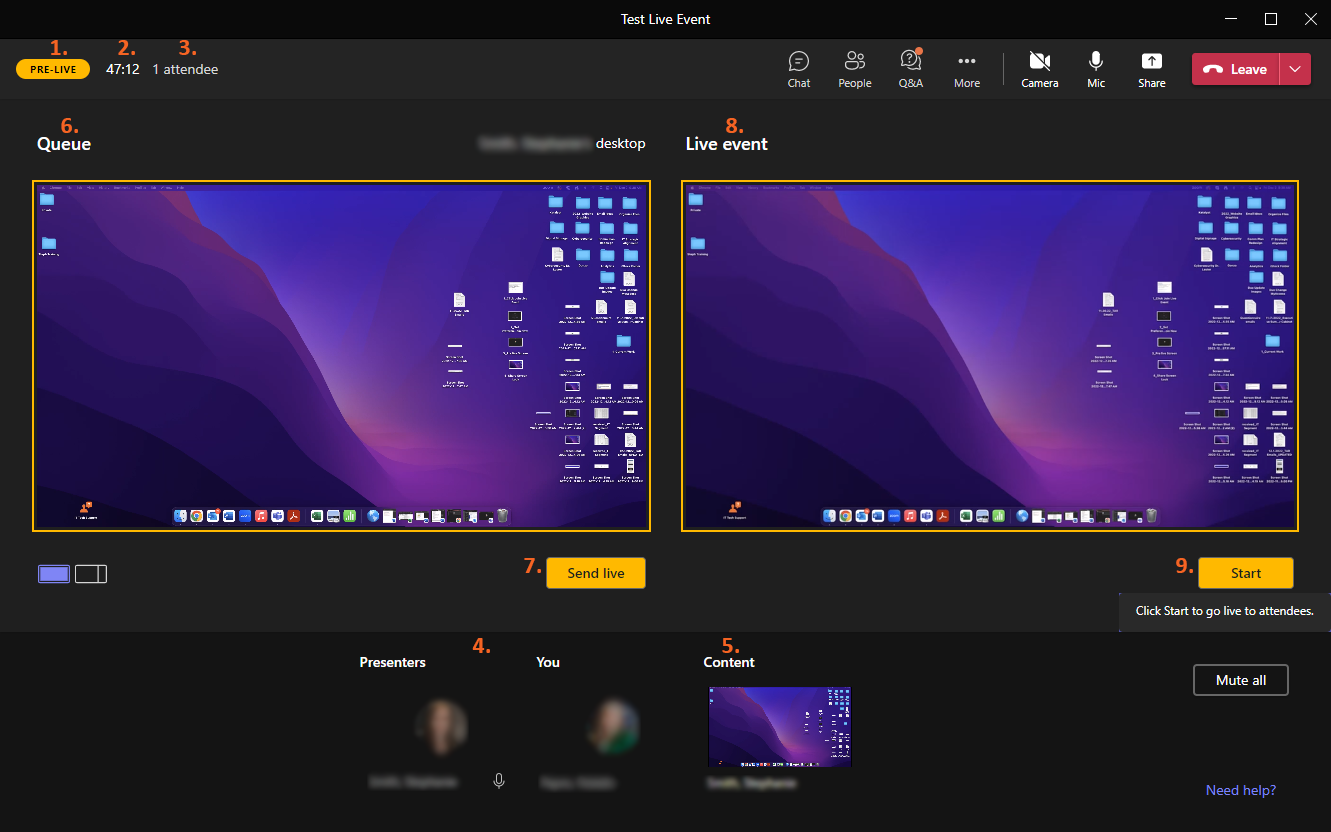Click the Mute all button
This screenshot has height=832, width=1331.
1240,680
